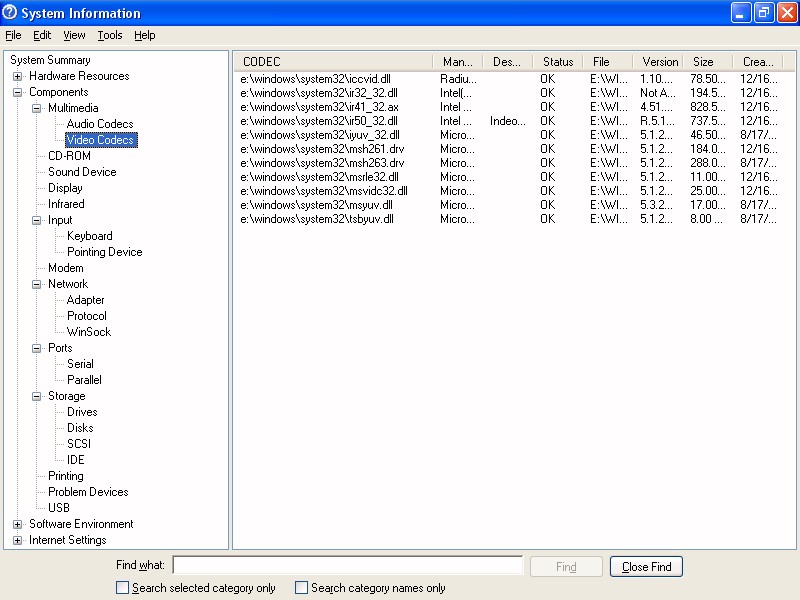Select Protocol under Network
The image size is (800, 600).
tap(87, 316)
